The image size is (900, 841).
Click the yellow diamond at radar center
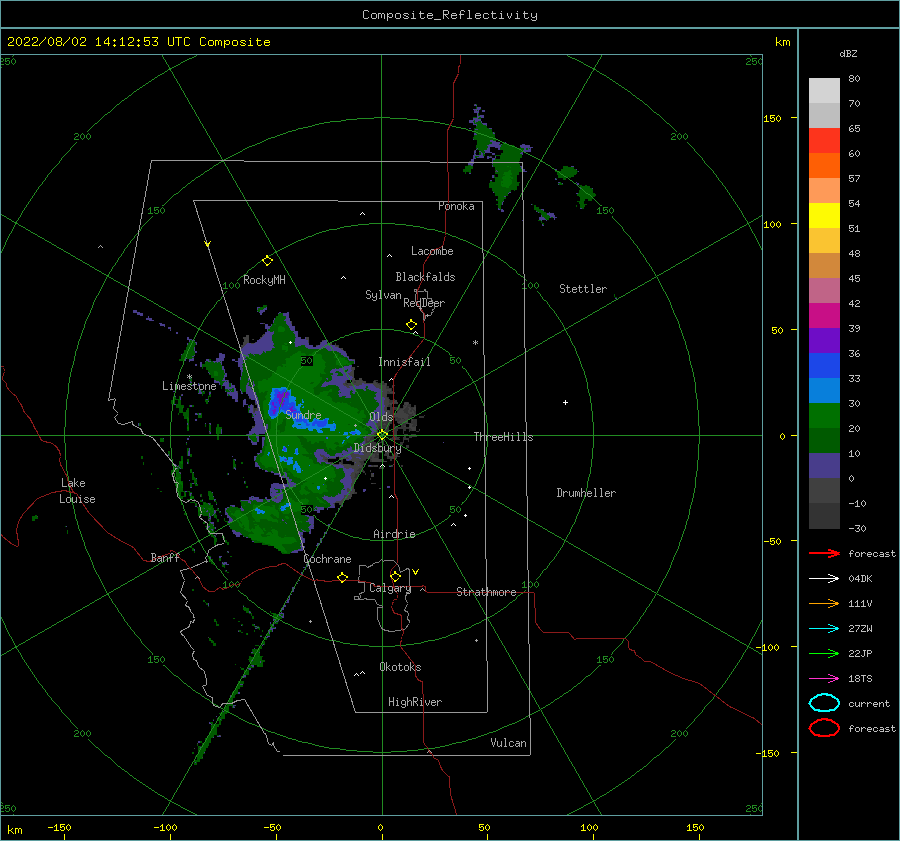coord(382,435)
